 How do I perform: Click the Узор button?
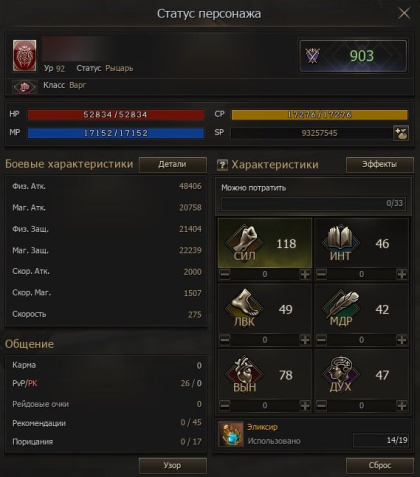coord(173,466)
